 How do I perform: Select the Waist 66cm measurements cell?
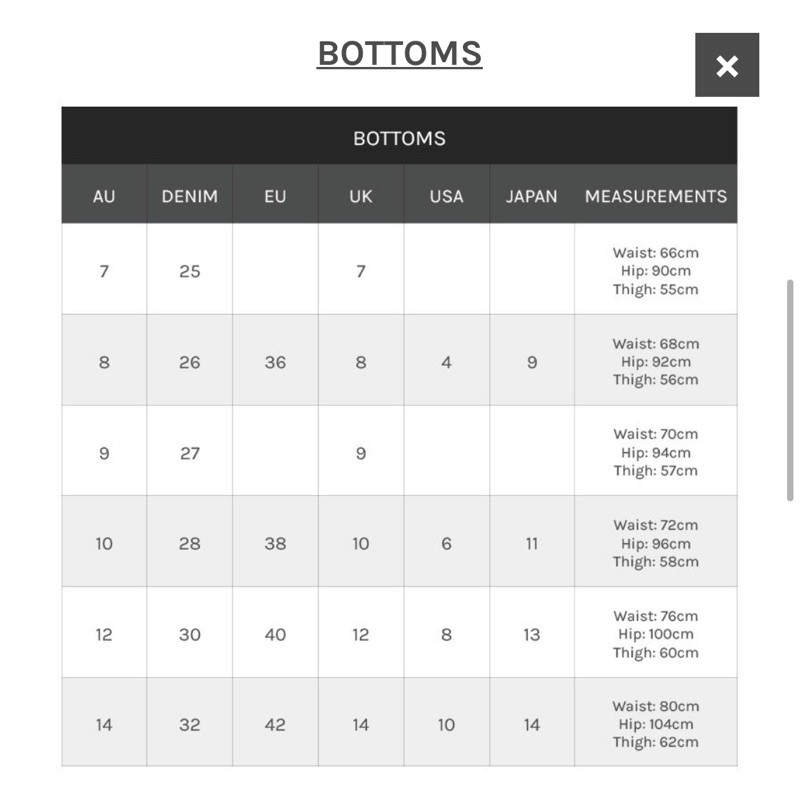(655, 271)
